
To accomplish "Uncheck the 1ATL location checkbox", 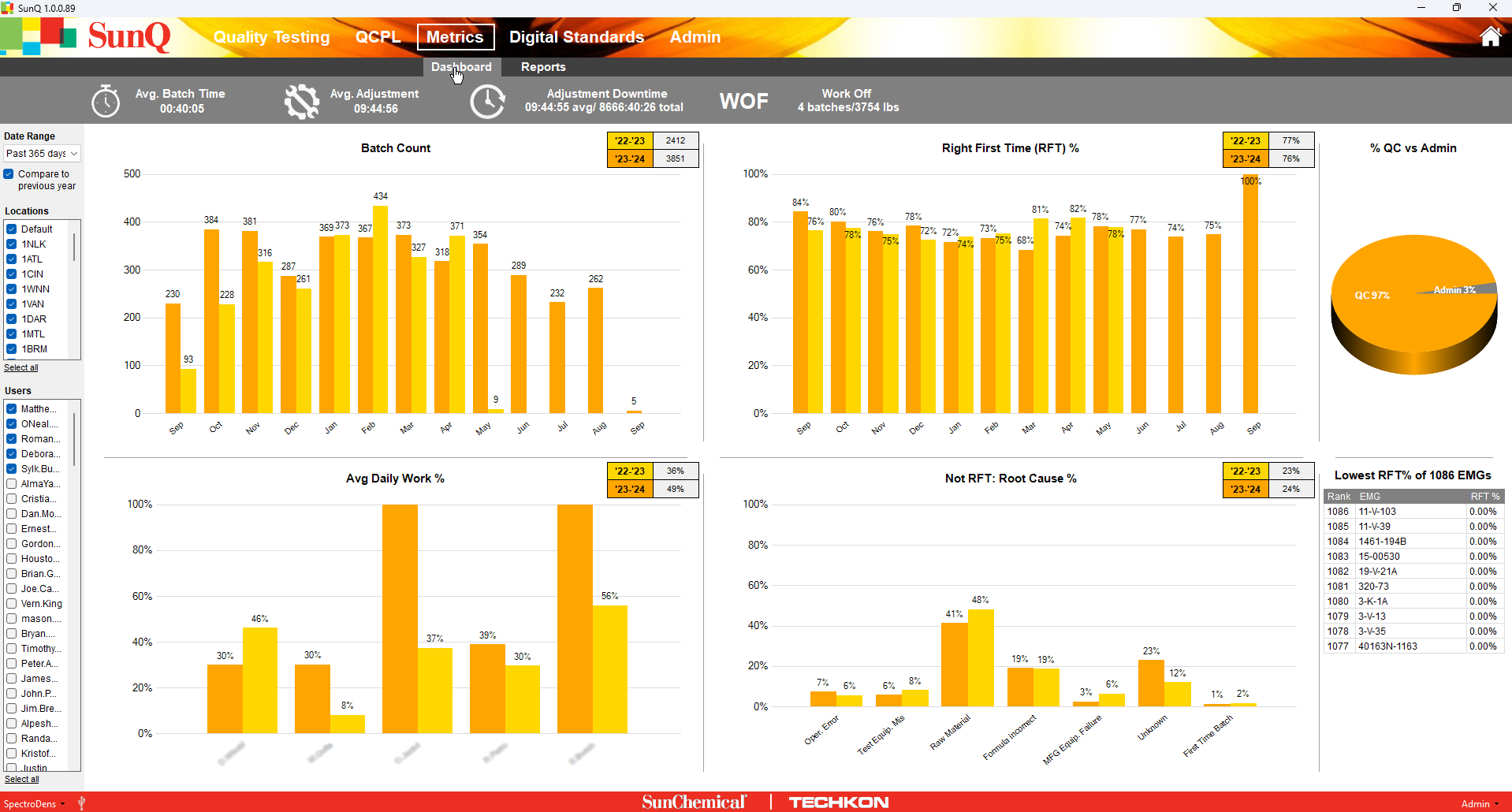I will pos(11,259).
